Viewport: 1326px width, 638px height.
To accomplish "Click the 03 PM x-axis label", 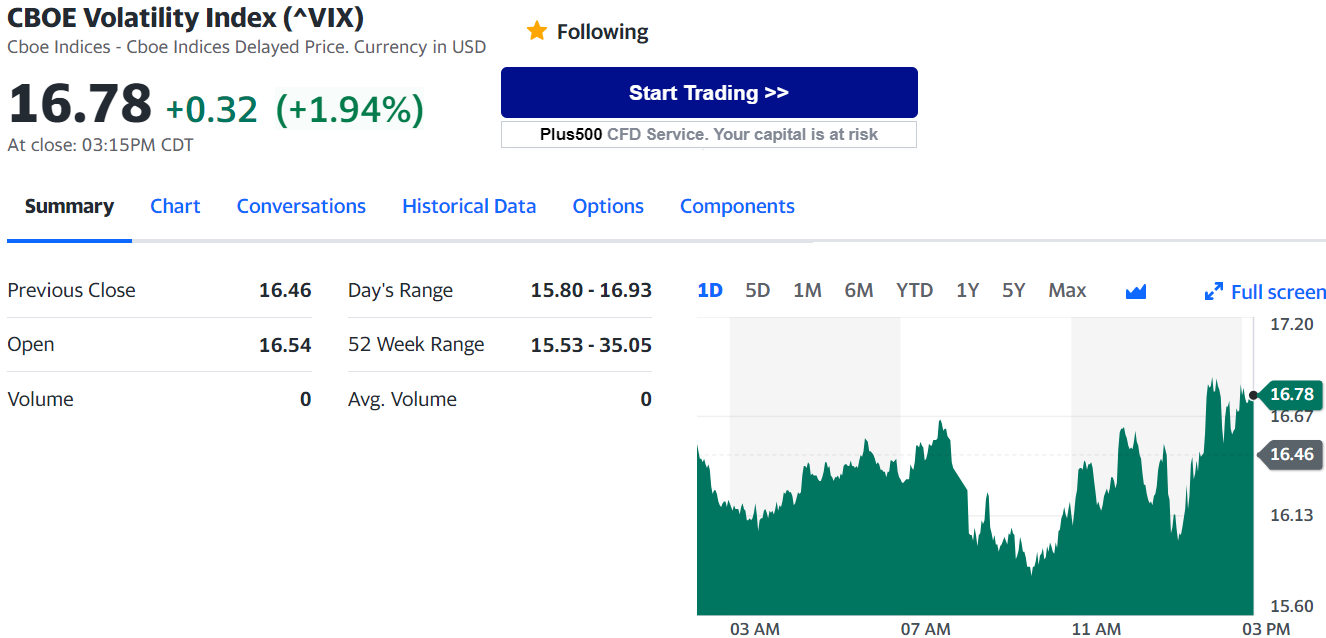I will coord(1266,629).
